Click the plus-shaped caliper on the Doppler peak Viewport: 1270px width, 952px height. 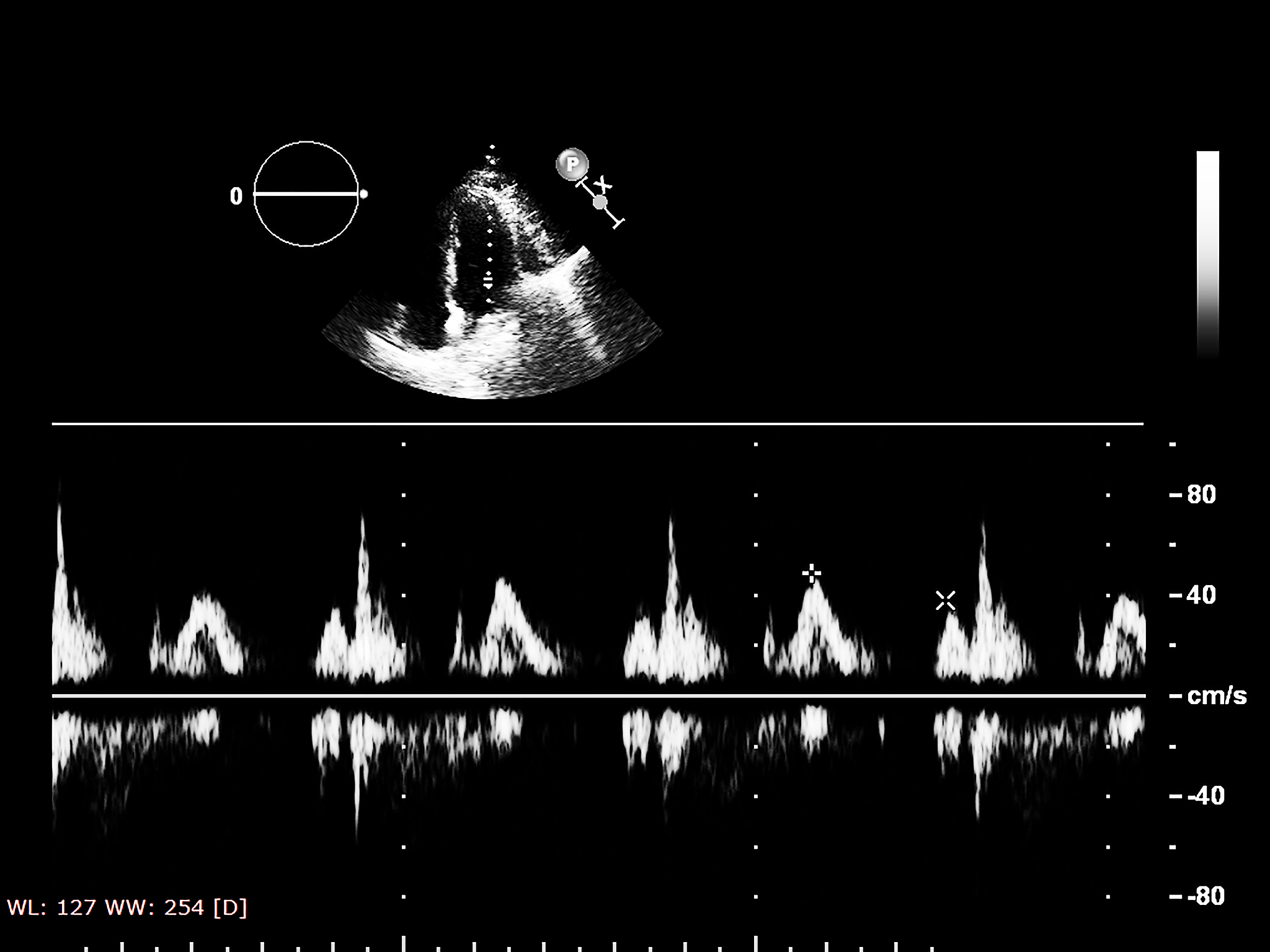click(x=811, y=573)
